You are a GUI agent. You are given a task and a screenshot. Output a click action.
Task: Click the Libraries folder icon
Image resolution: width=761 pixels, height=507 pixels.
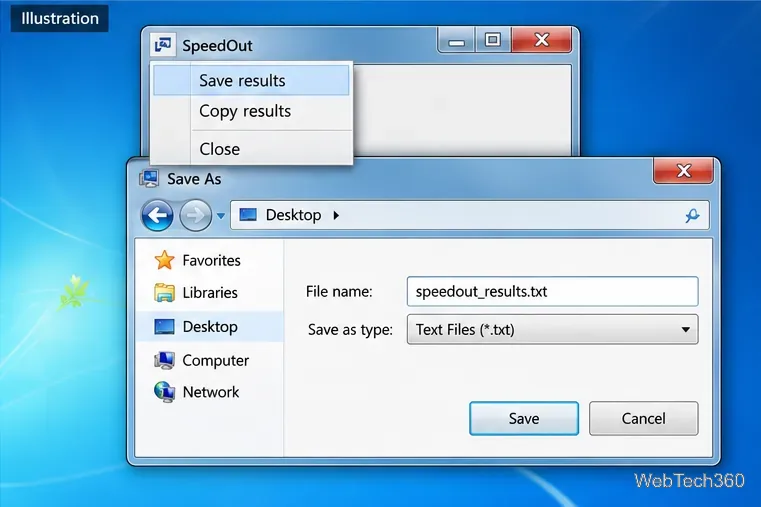point(165,293)
